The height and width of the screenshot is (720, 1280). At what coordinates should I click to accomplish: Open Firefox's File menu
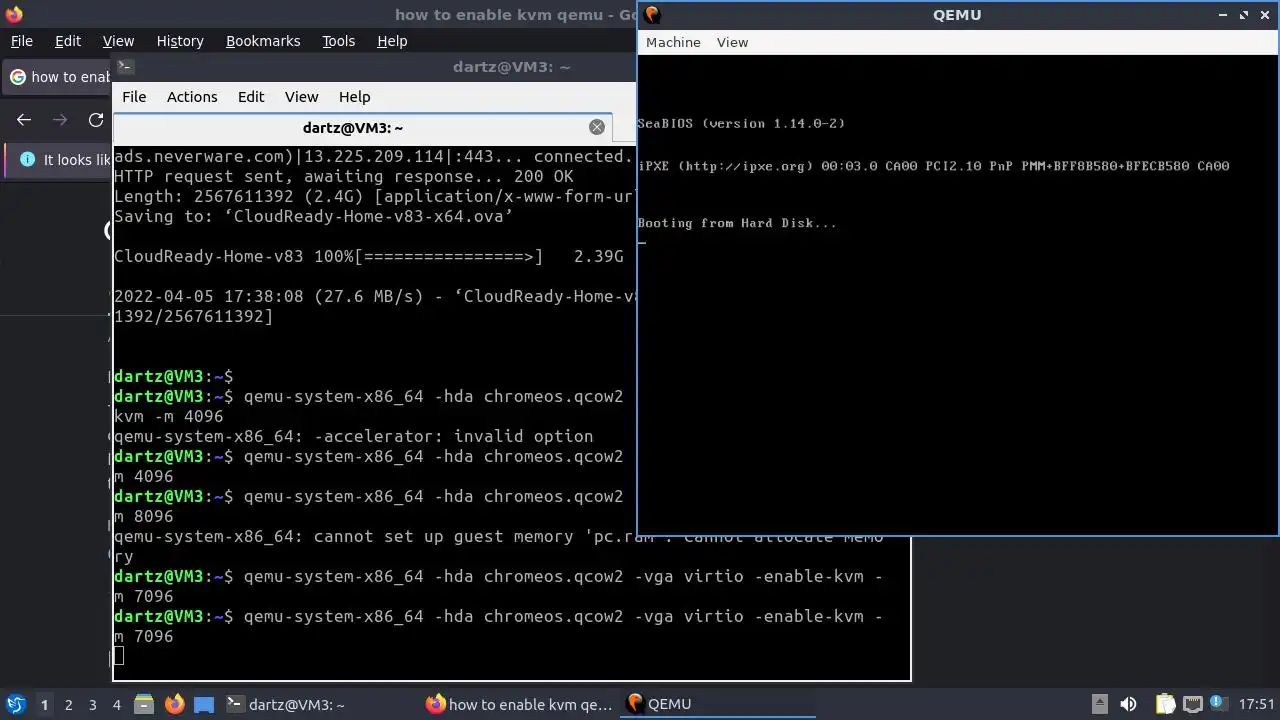coord(22,41)
